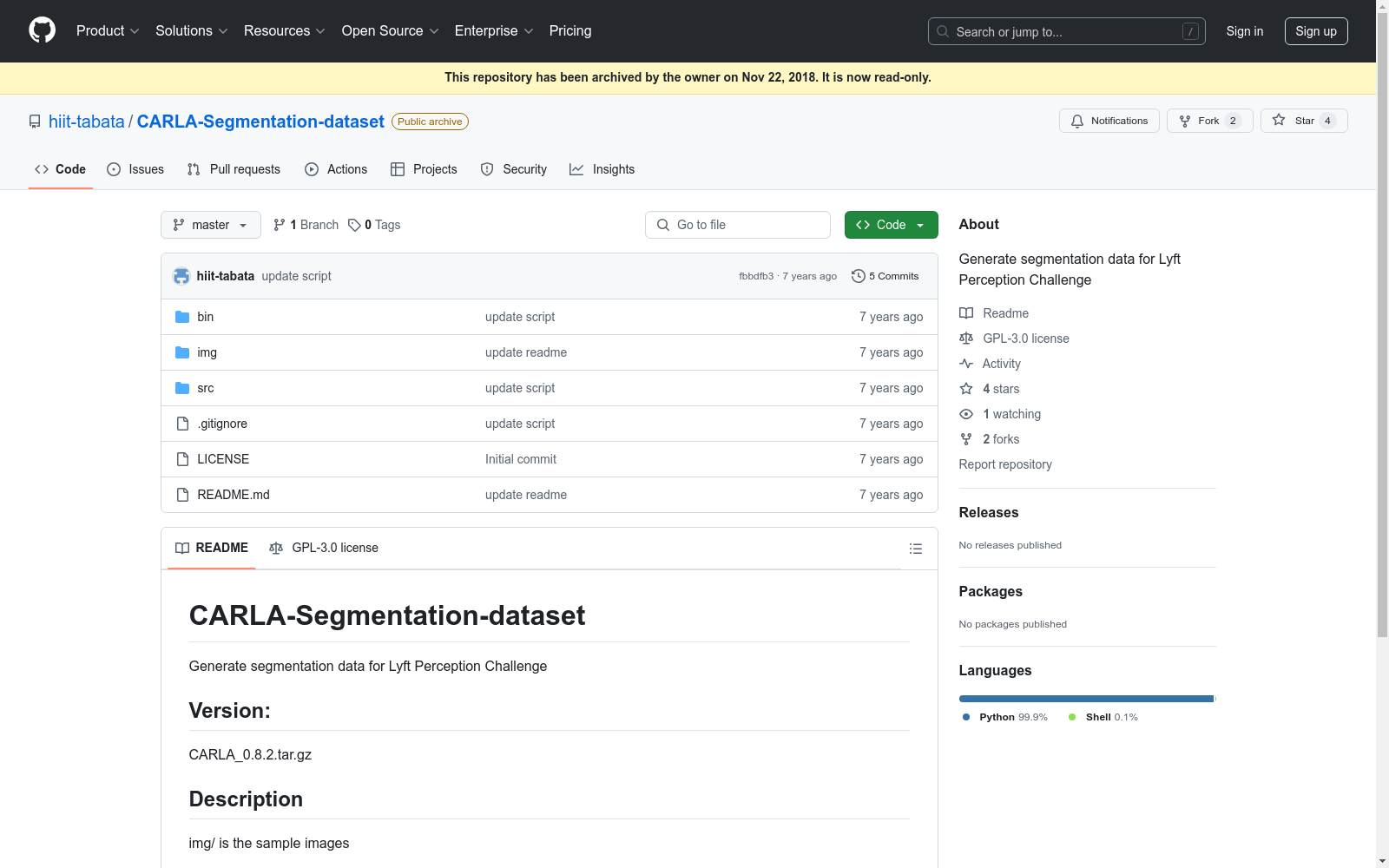Open the hiit-tabata owner link
The image size is (1389, 868).
(87, 122)
